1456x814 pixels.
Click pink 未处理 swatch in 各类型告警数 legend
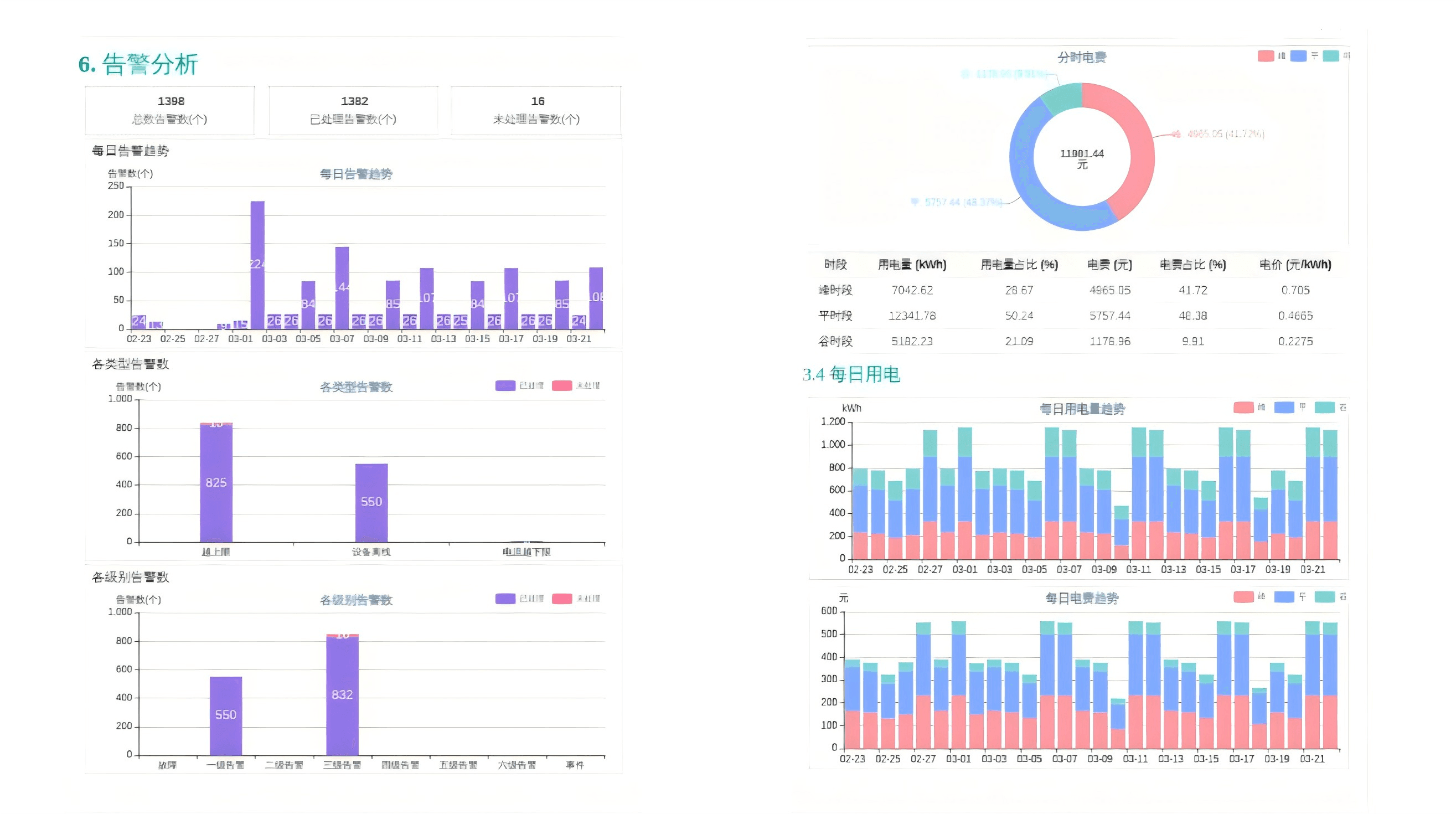[x=562, y=385]
